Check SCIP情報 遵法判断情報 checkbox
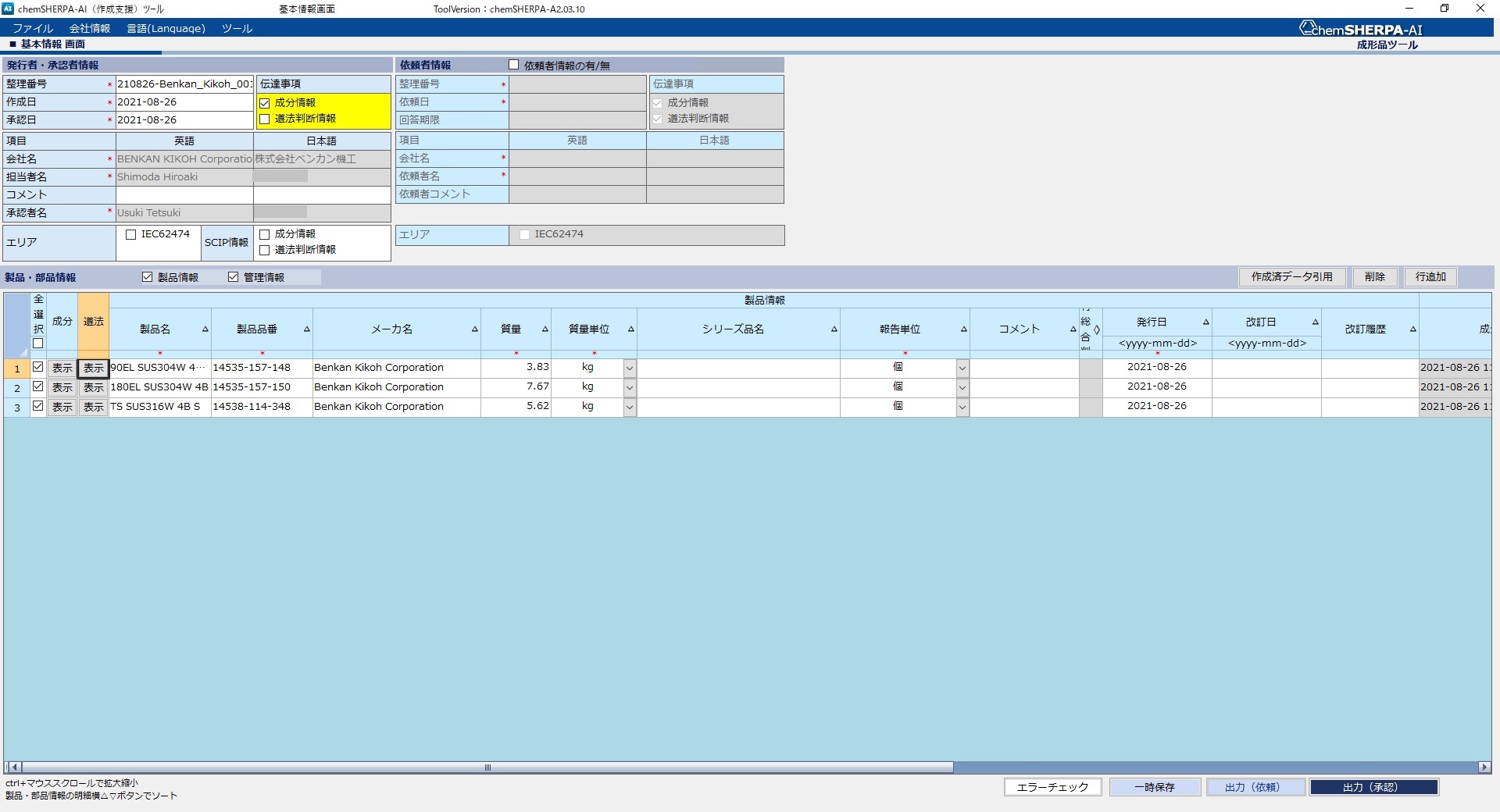This screenshot has width=1500, height=812. pos(265,250)
